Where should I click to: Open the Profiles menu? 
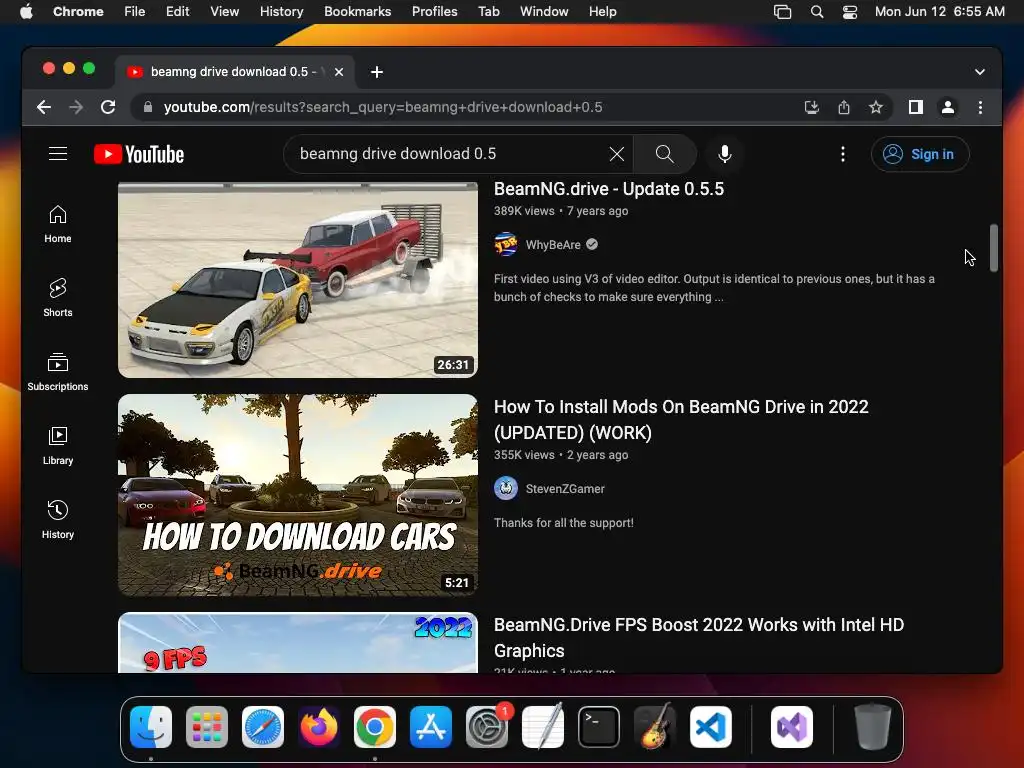tap(434, 11)
